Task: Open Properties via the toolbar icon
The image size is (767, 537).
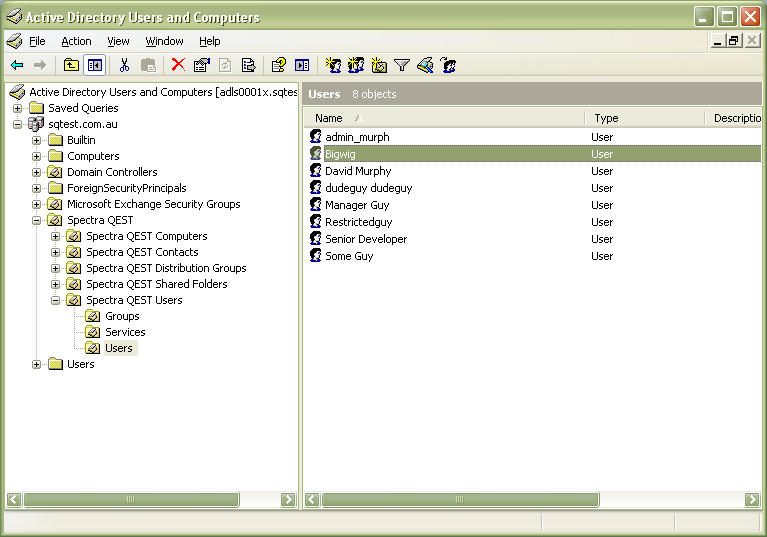Action: (x=201, y=65)
